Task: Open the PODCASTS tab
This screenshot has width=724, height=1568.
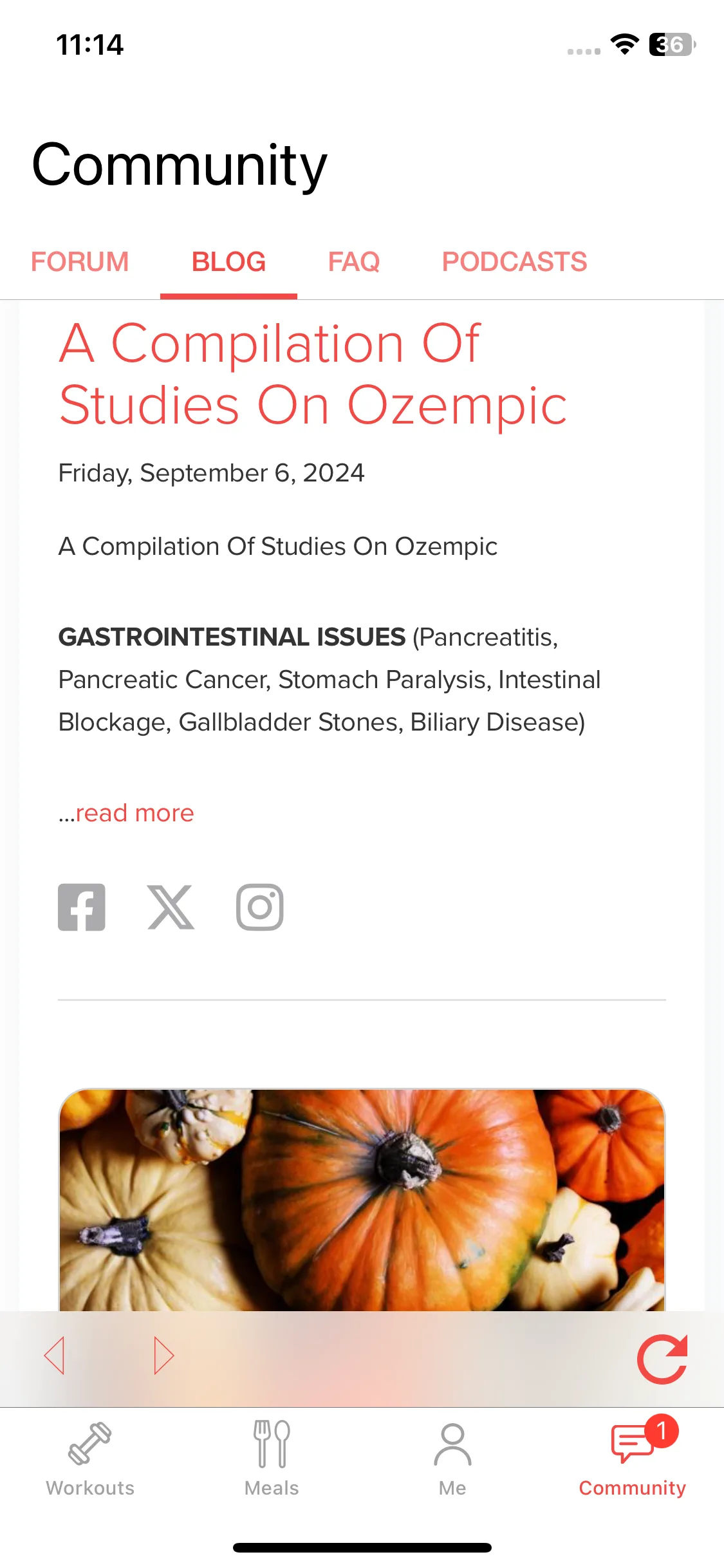Action: pos(514,262)
